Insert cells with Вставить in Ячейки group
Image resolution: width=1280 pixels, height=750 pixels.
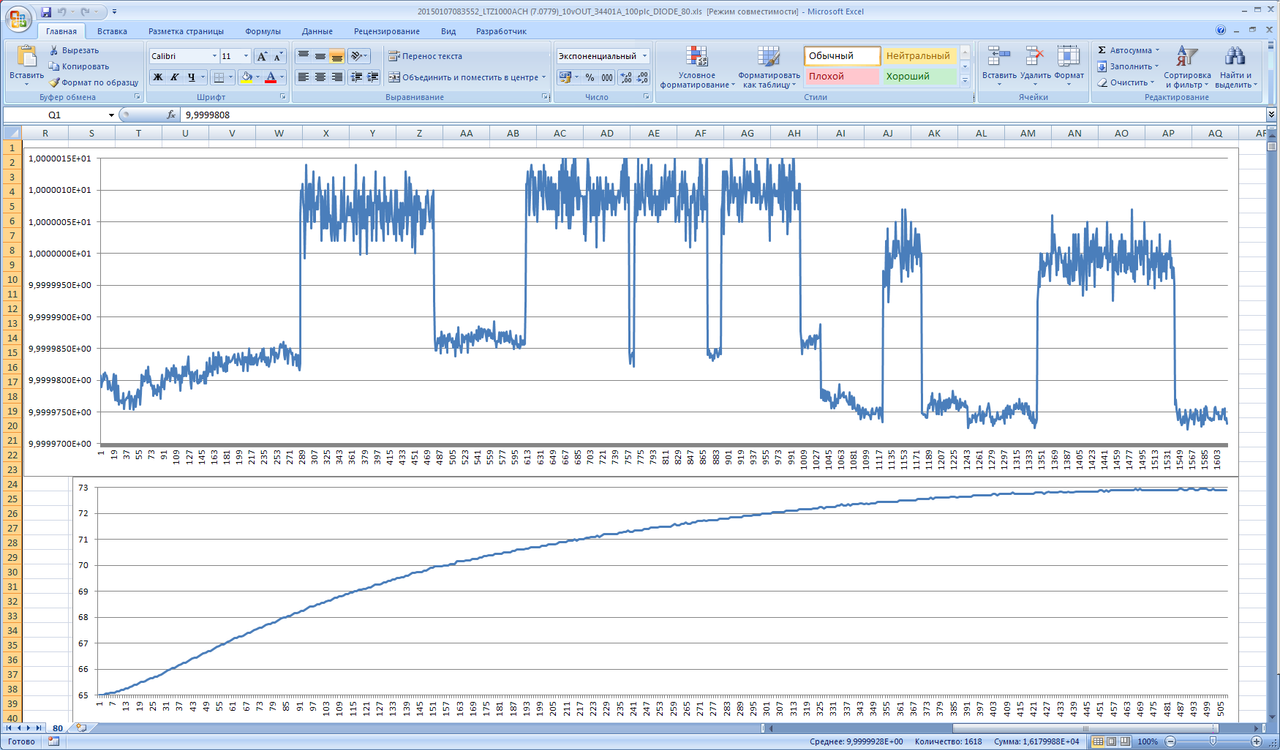click(999, 67)
